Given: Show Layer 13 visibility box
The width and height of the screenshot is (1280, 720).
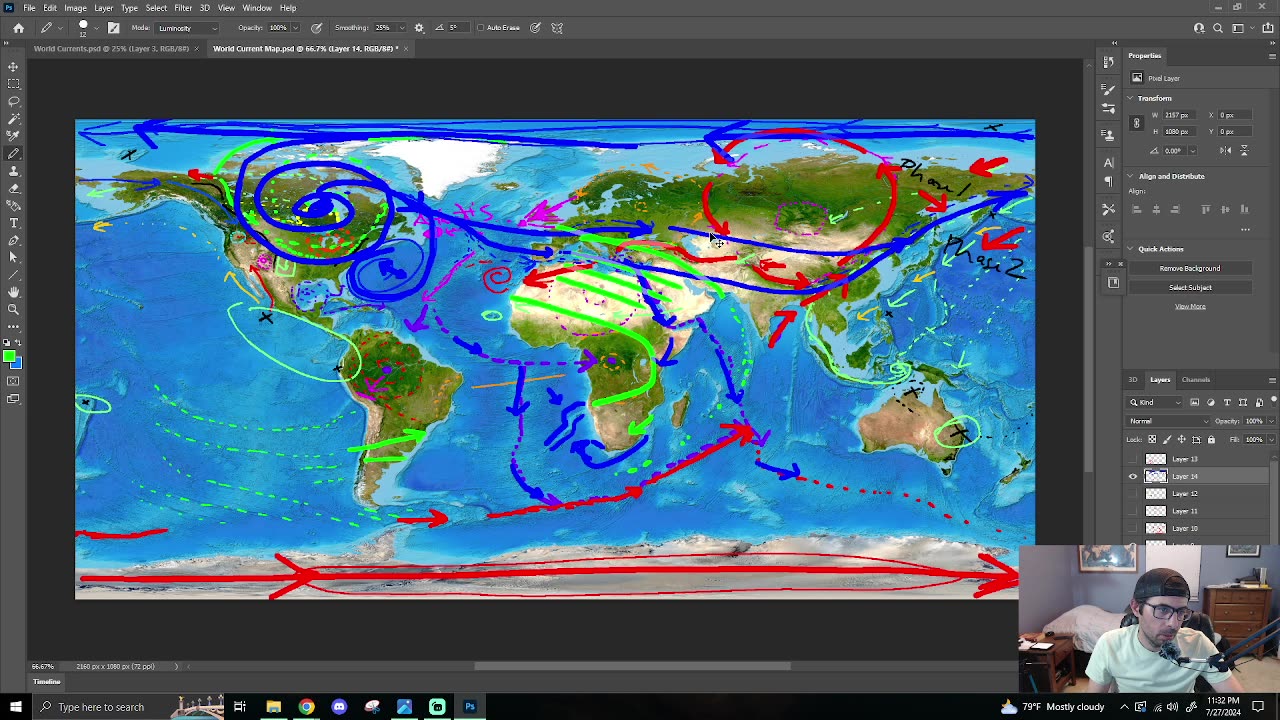Looking at the screenshot, I should pos(1133,459).
